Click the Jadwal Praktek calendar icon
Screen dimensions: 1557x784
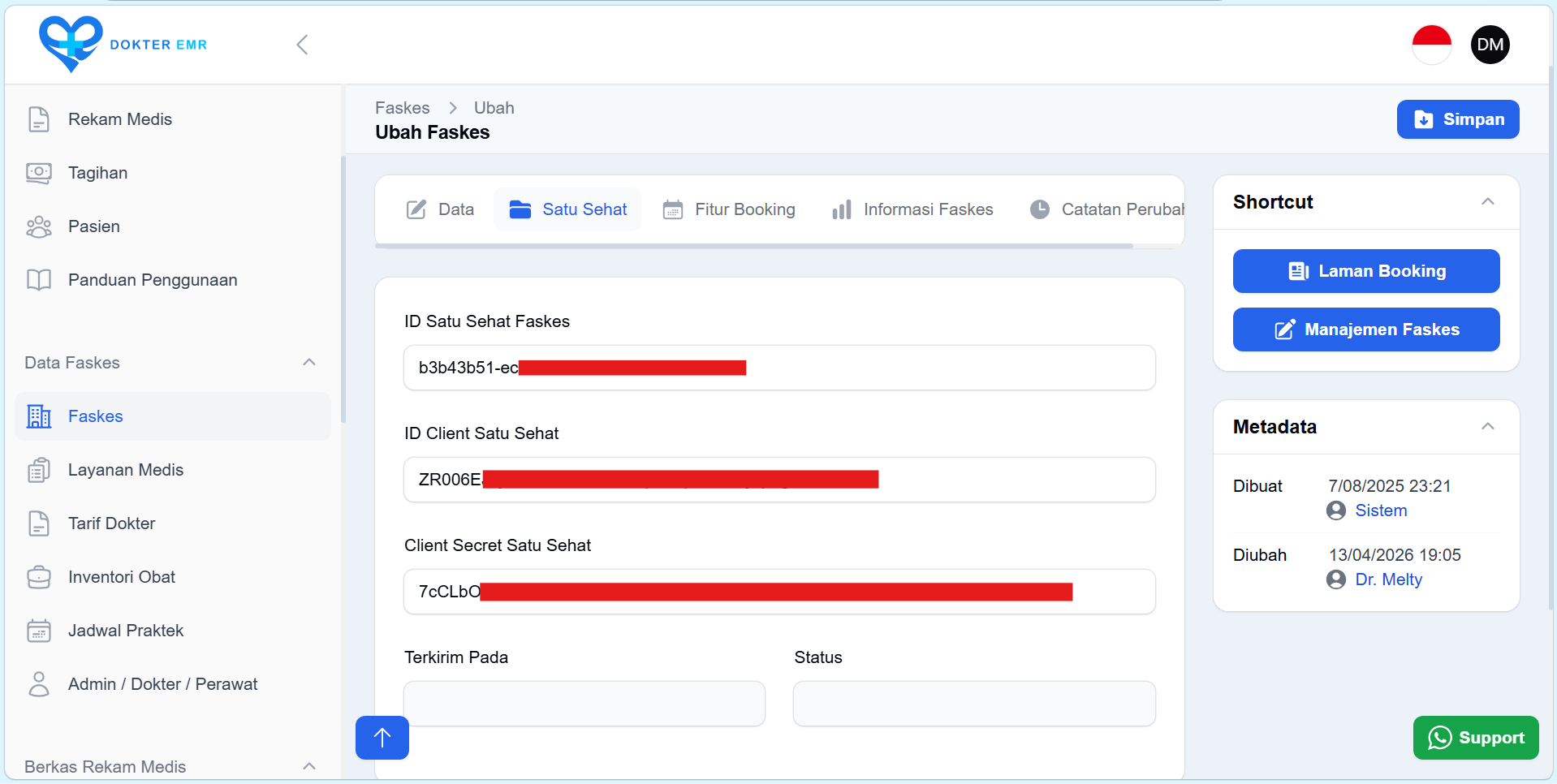pyautogui.click(x=39, y=631)
